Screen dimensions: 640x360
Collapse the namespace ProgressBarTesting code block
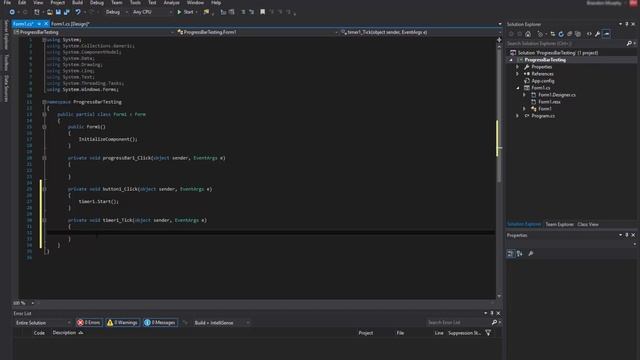(x=44, y=102)
